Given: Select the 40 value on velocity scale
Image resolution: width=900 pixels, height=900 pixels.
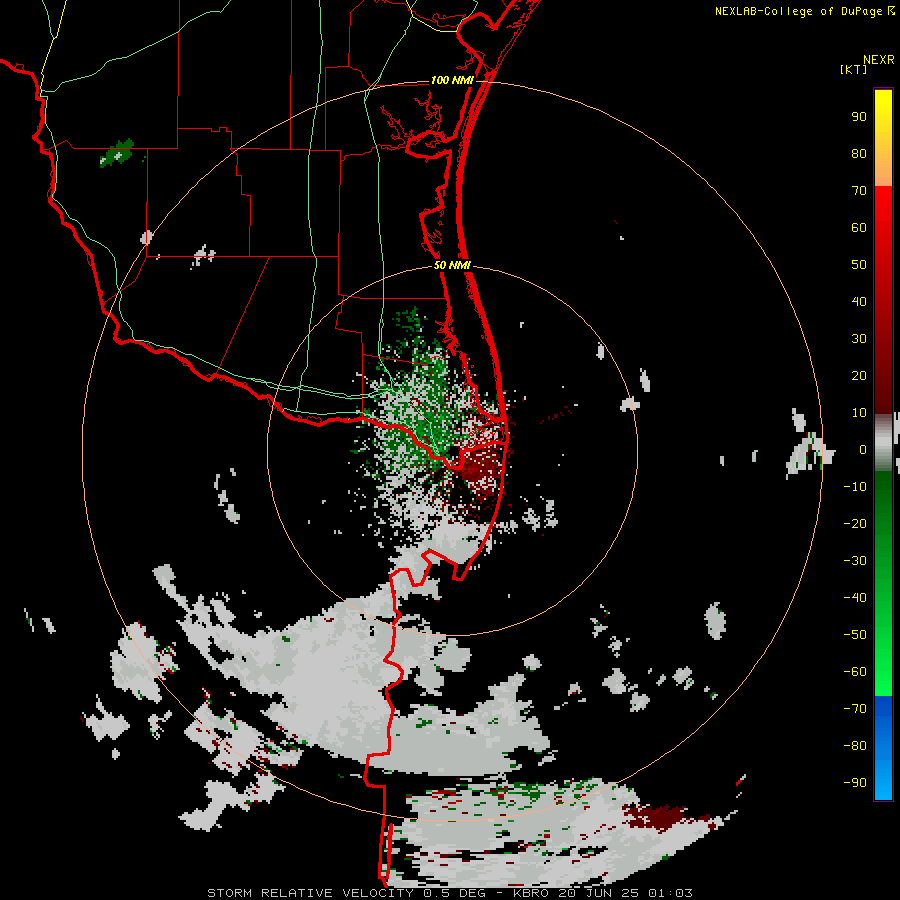Looking at the screenshot, I should pos(859,302).
